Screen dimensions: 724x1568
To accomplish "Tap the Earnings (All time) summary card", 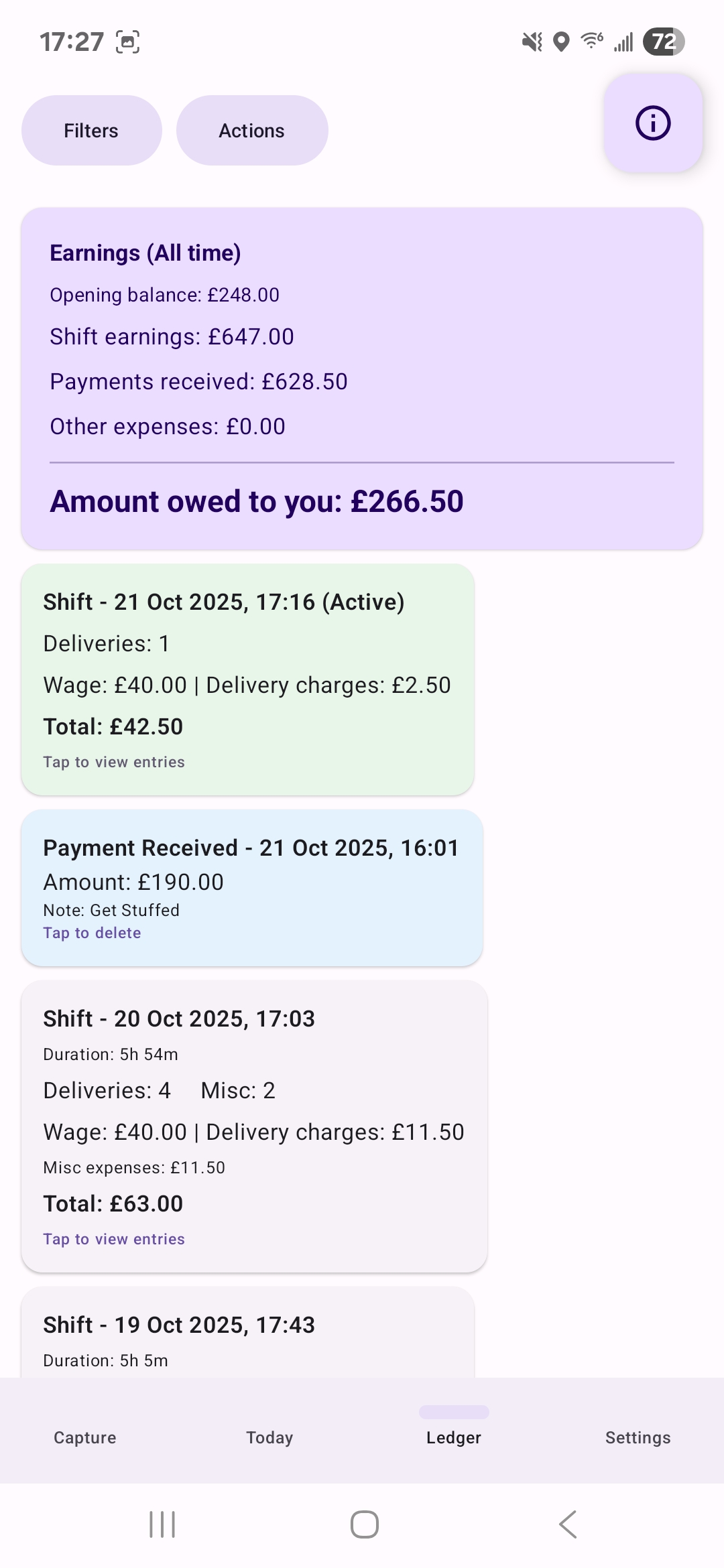I will pos(362,379).
